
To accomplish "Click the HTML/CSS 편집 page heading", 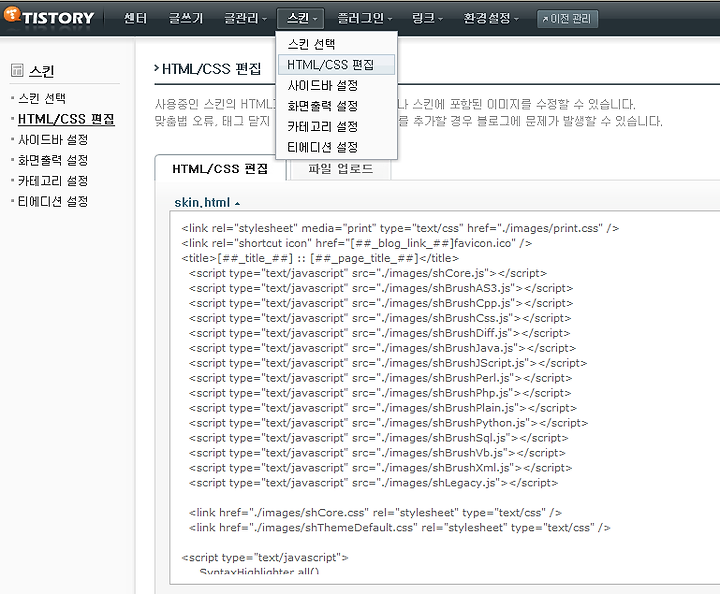I will pyautogui.click(x=212, y=69).
